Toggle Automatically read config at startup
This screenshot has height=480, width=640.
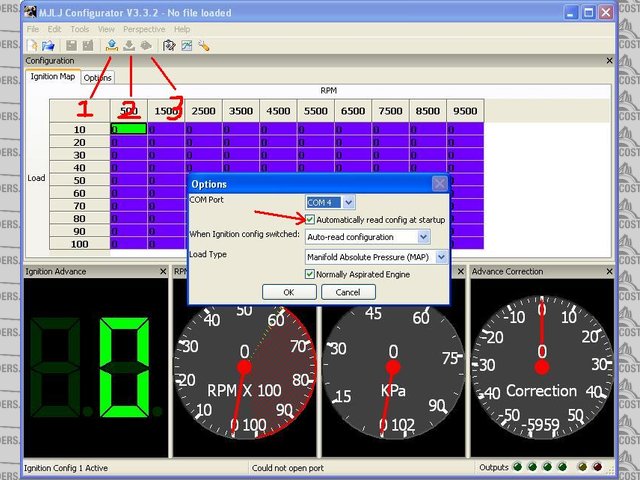(311, 219)
